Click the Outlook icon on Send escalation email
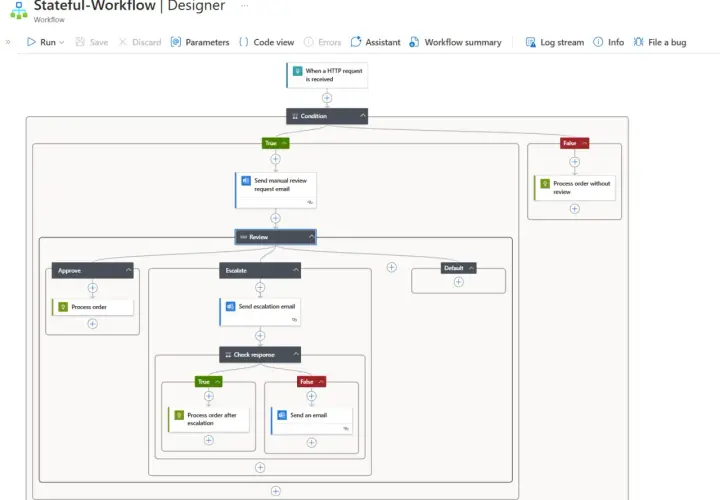The width and height of the screenshot is (720, 500). tap(231, 306)
